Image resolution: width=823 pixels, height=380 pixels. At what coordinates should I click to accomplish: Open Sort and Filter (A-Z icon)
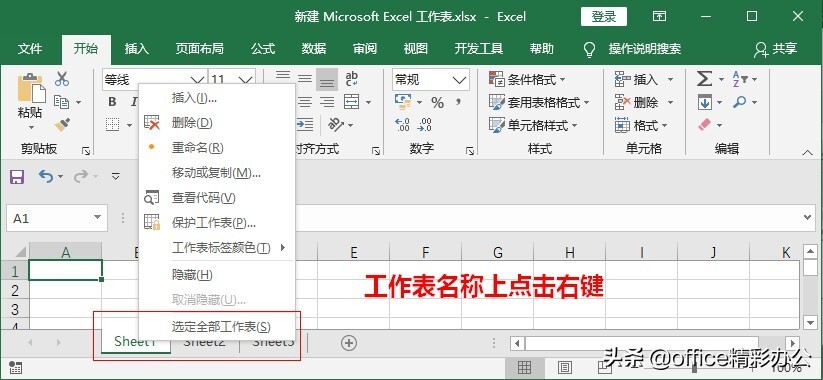740,79
